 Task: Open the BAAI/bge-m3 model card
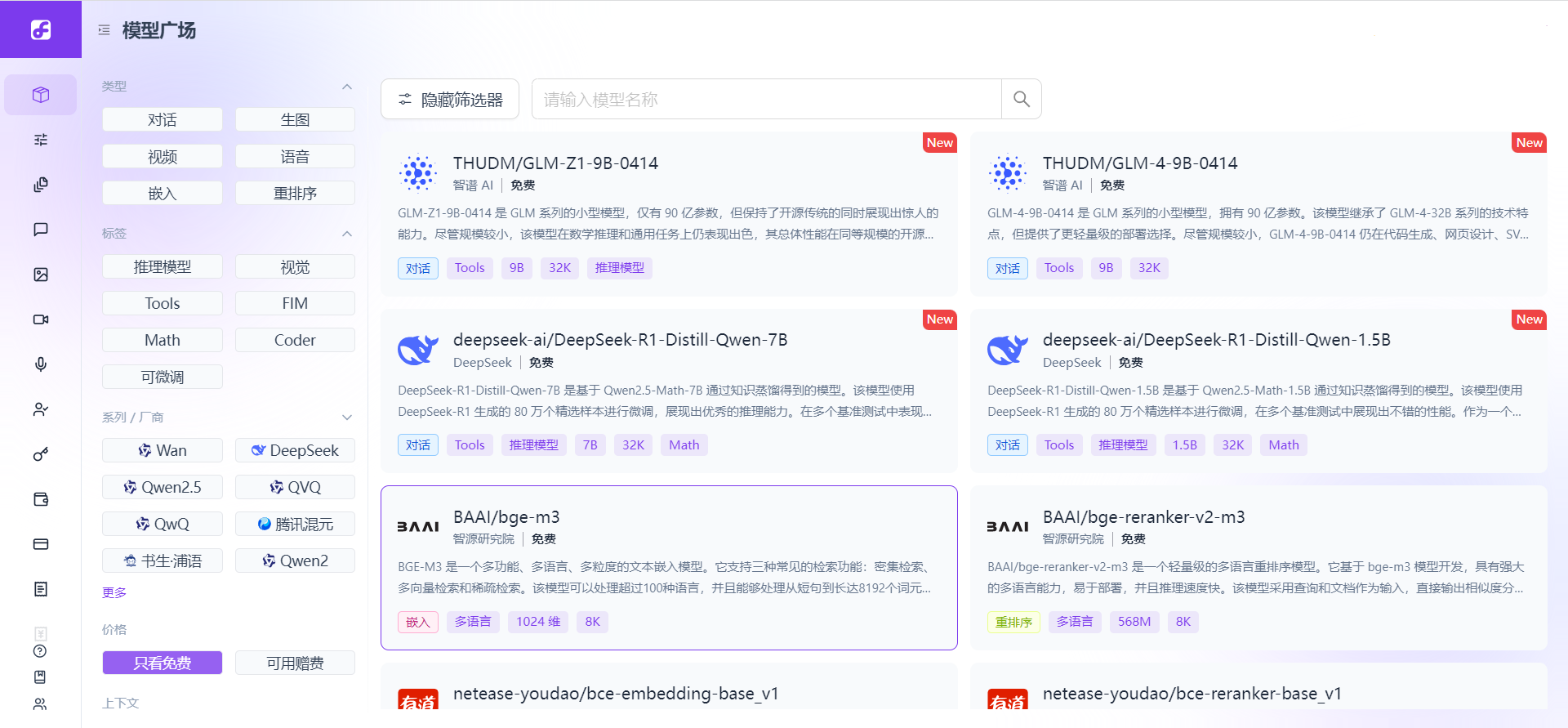[x=669, y=568]
